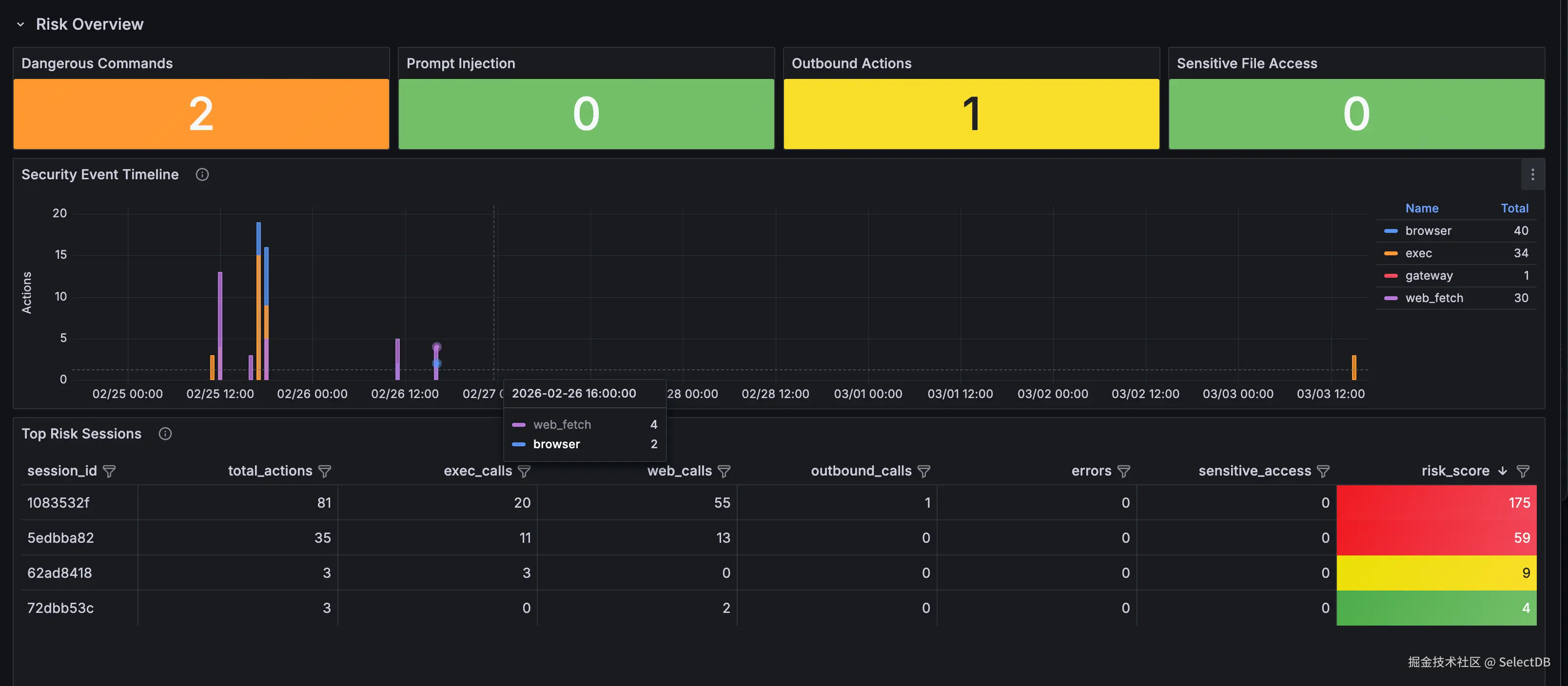This screenshot has height=686, width=1568.
Task: Toggle browser series in chart legend
Action: coord(1428,231)
